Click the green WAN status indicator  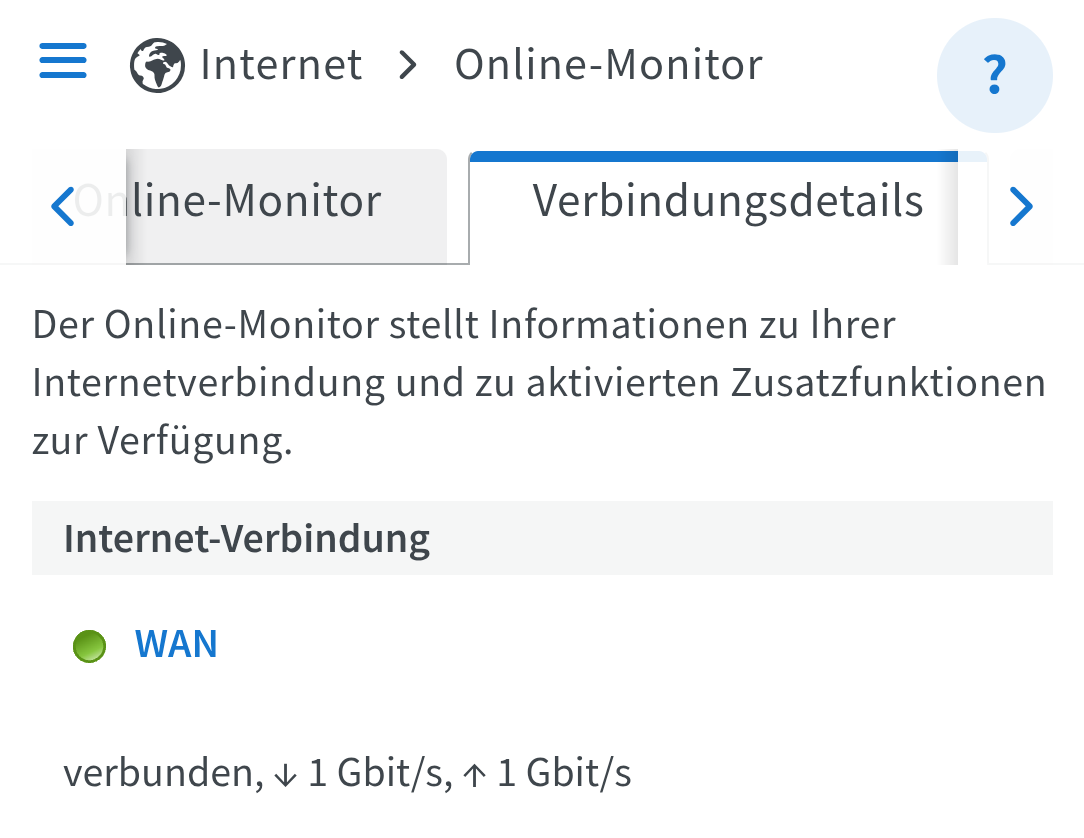tap(89, 646)
